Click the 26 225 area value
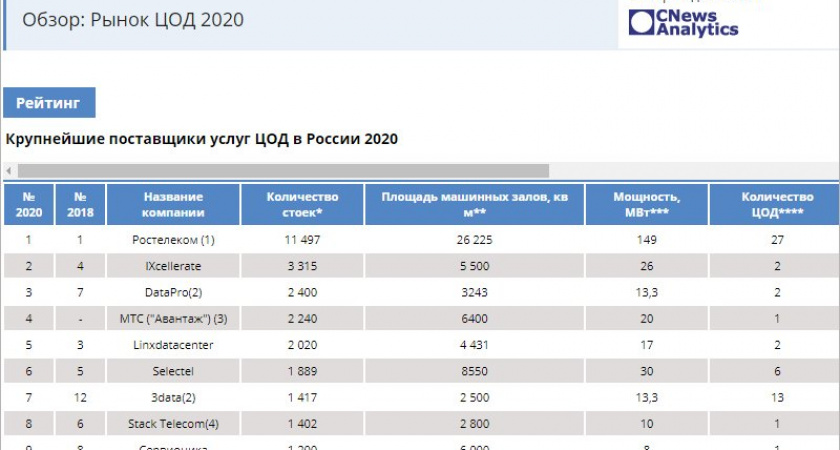 pos(474,239)
